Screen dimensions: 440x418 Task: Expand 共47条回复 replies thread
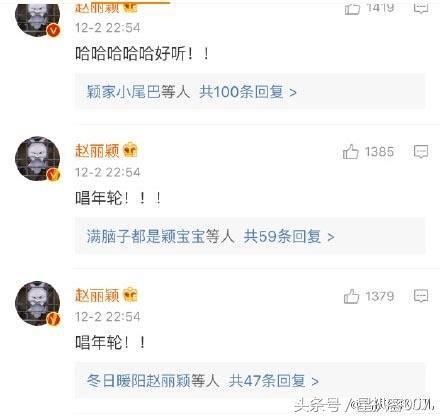pos(273,381)
